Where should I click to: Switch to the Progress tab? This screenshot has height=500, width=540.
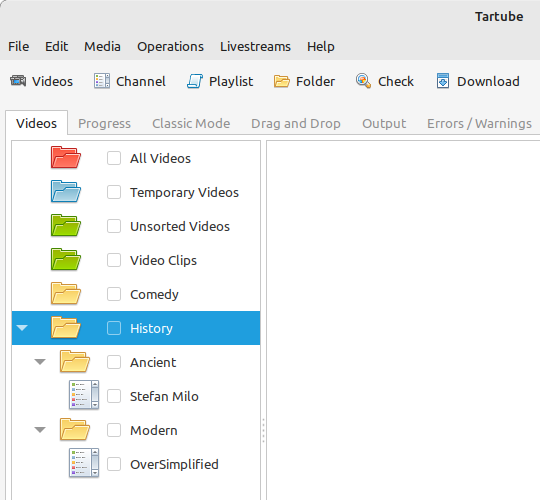[x=104, y=123]
